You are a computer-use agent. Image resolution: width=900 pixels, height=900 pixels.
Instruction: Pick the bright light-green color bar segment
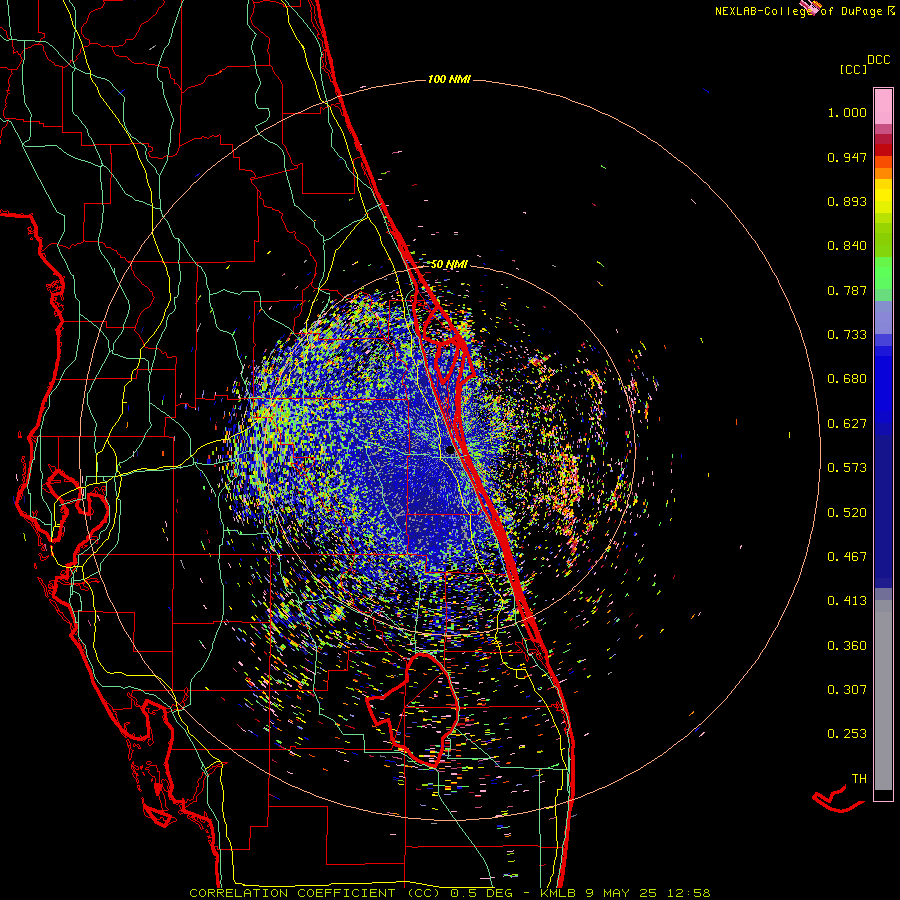click(x=883, y=273)
